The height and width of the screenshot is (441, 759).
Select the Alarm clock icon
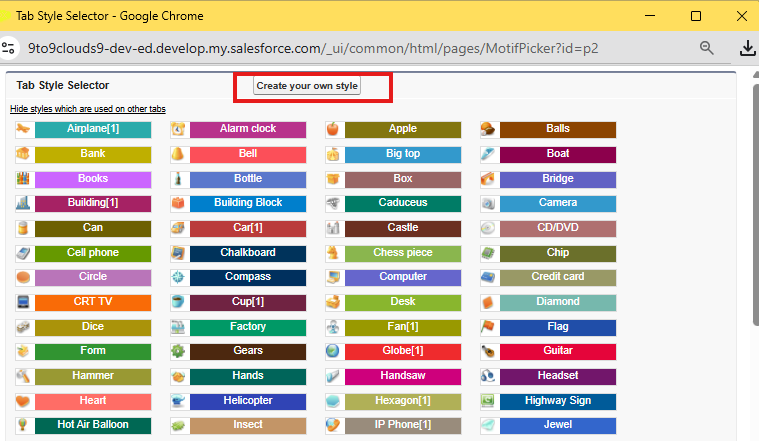178,129
